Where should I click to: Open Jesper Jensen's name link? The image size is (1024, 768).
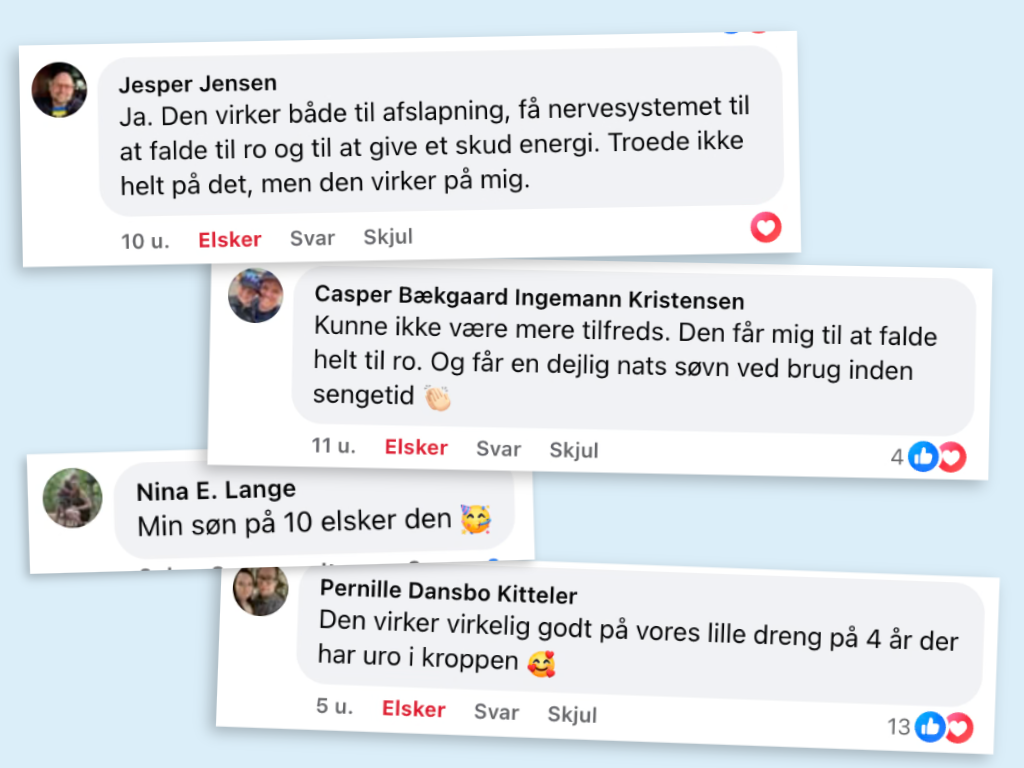click(198, 83)
